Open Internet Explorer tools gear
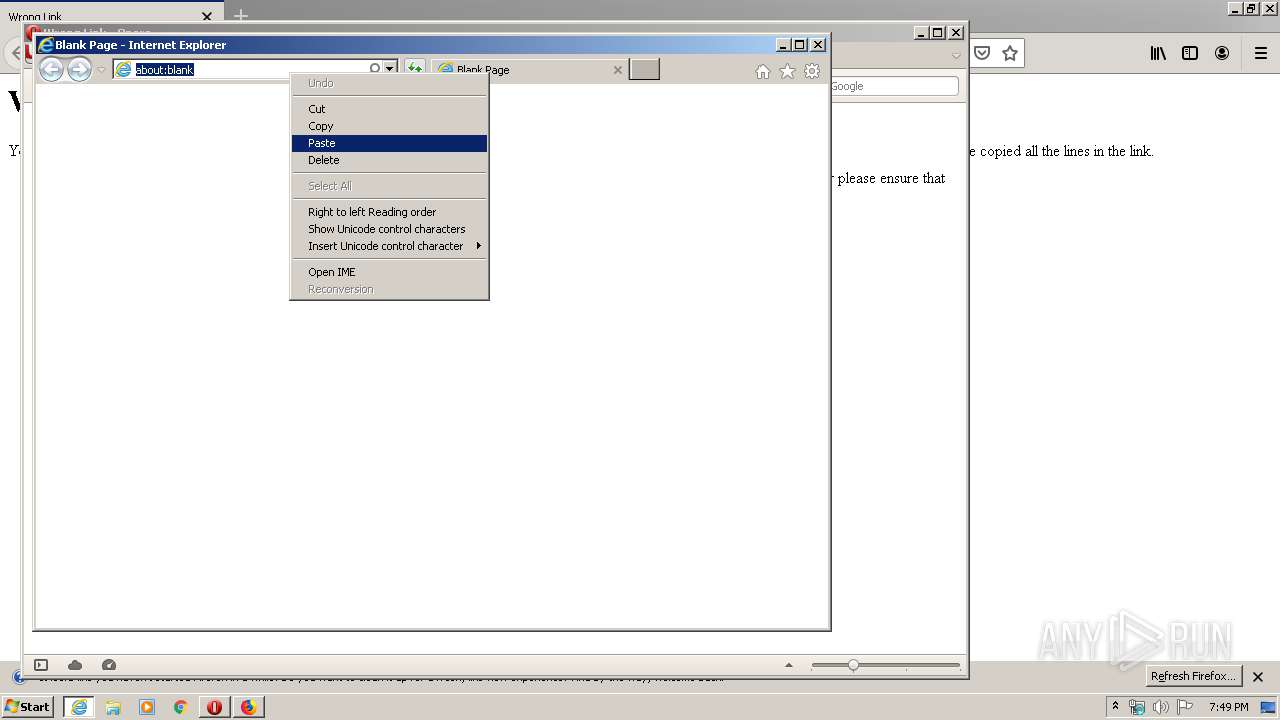Image resolution: width=1280 pixels, height=720 pixels. [812, 71]
